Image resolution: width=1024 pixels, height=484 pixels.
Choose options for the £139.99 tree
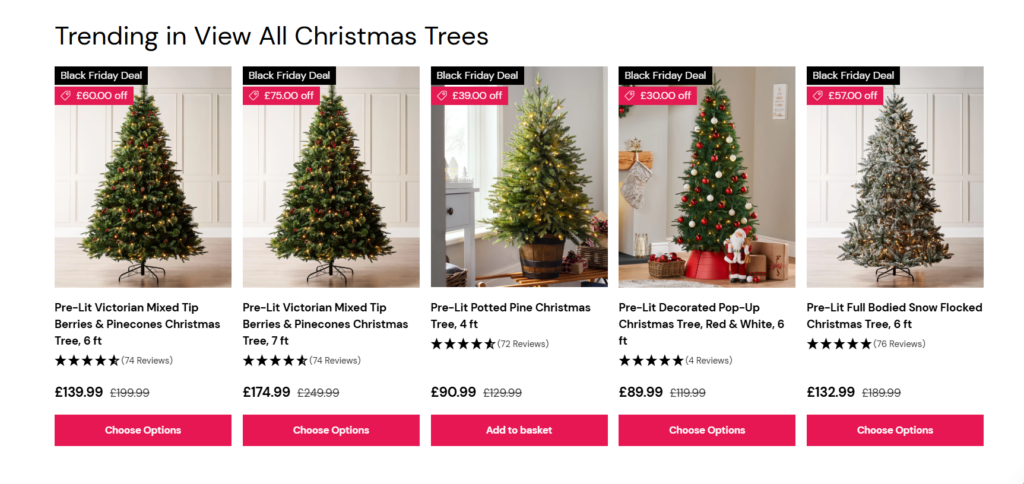tap(143, 430)
